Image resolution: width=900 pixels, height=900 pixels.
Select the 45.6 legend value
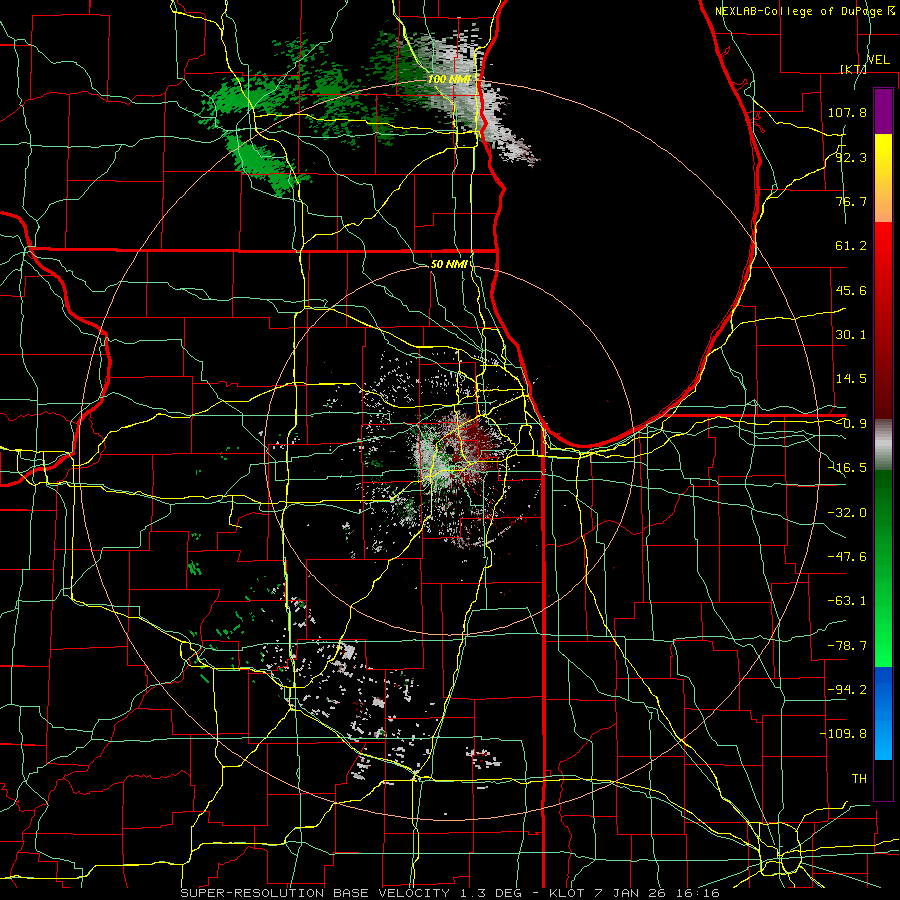point(851,290)
